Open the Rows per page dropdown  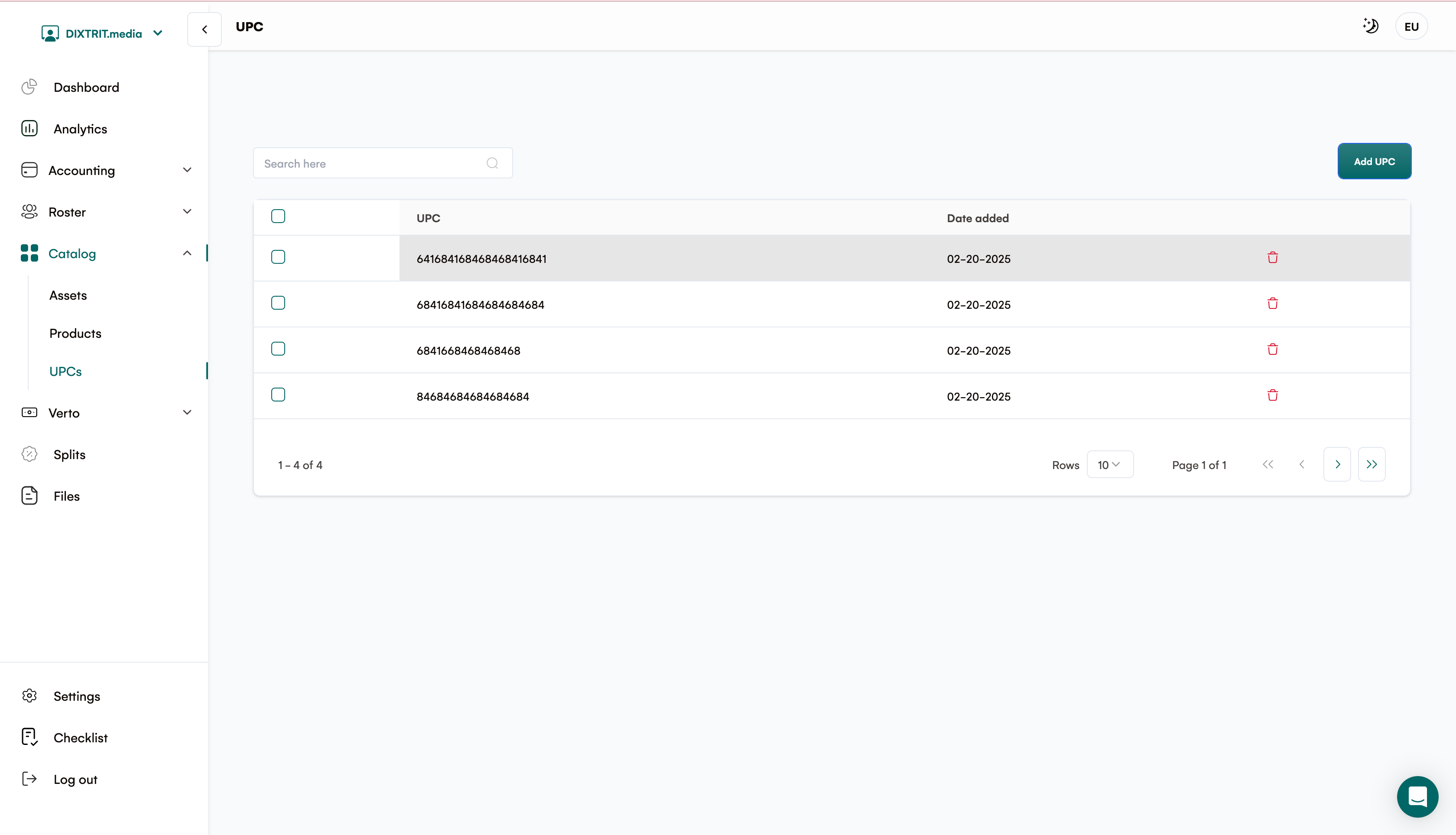tap(1109, 465)
